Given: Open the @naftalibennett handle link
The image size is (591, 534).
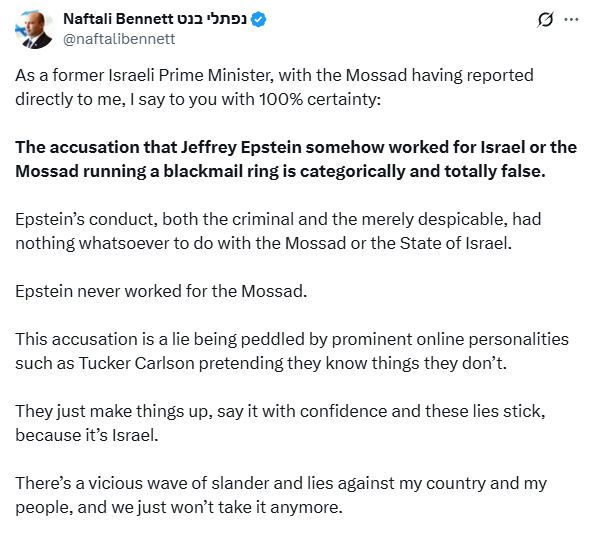Looking at the screenshot, I should click(x=119, y=39).
